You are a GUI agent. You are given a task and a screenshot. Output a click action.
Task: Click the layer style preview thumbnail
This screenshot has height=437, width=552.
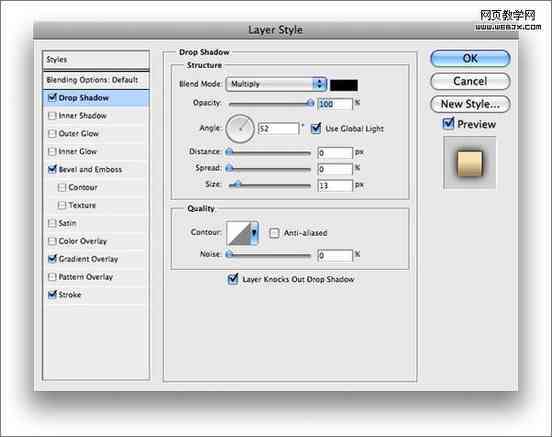click(x=470, y=163)
